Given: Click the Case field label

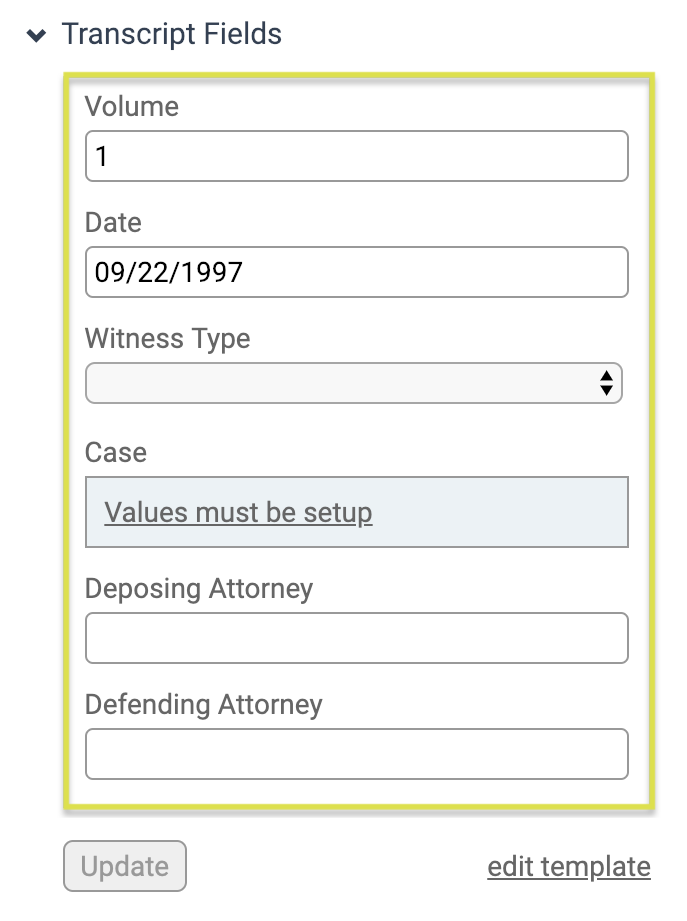Looking at the screenshot, I should pos(116,452).
